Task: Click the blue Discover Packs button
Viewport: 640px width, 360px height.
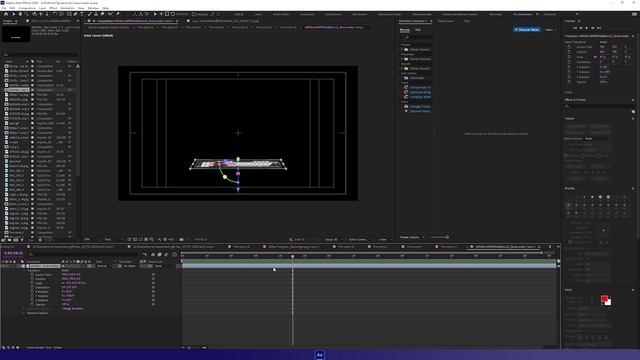Action: coord(527,30)
